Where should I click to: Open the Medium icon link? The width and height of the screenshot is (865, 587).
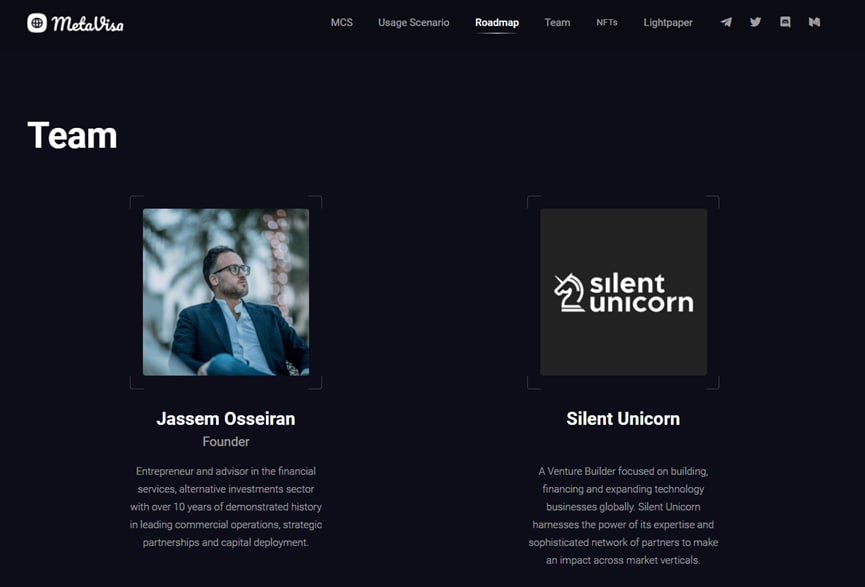[x=814, y=22]
